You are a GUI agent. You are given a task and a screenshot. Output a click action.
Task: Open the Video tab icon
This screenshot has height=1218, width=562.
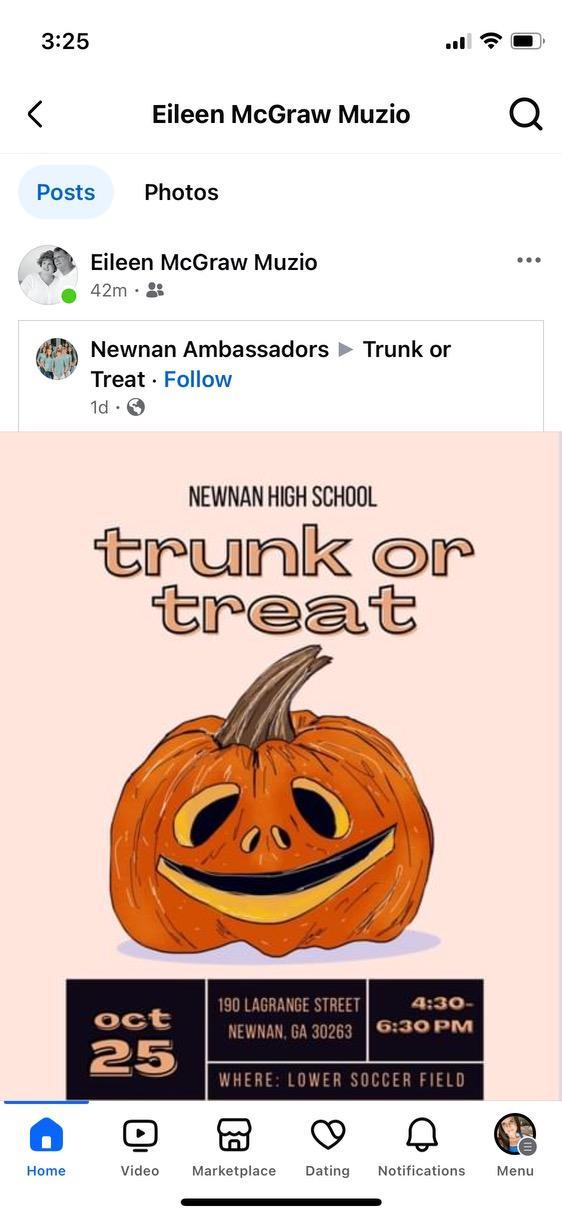click(x=140, y=1147)
